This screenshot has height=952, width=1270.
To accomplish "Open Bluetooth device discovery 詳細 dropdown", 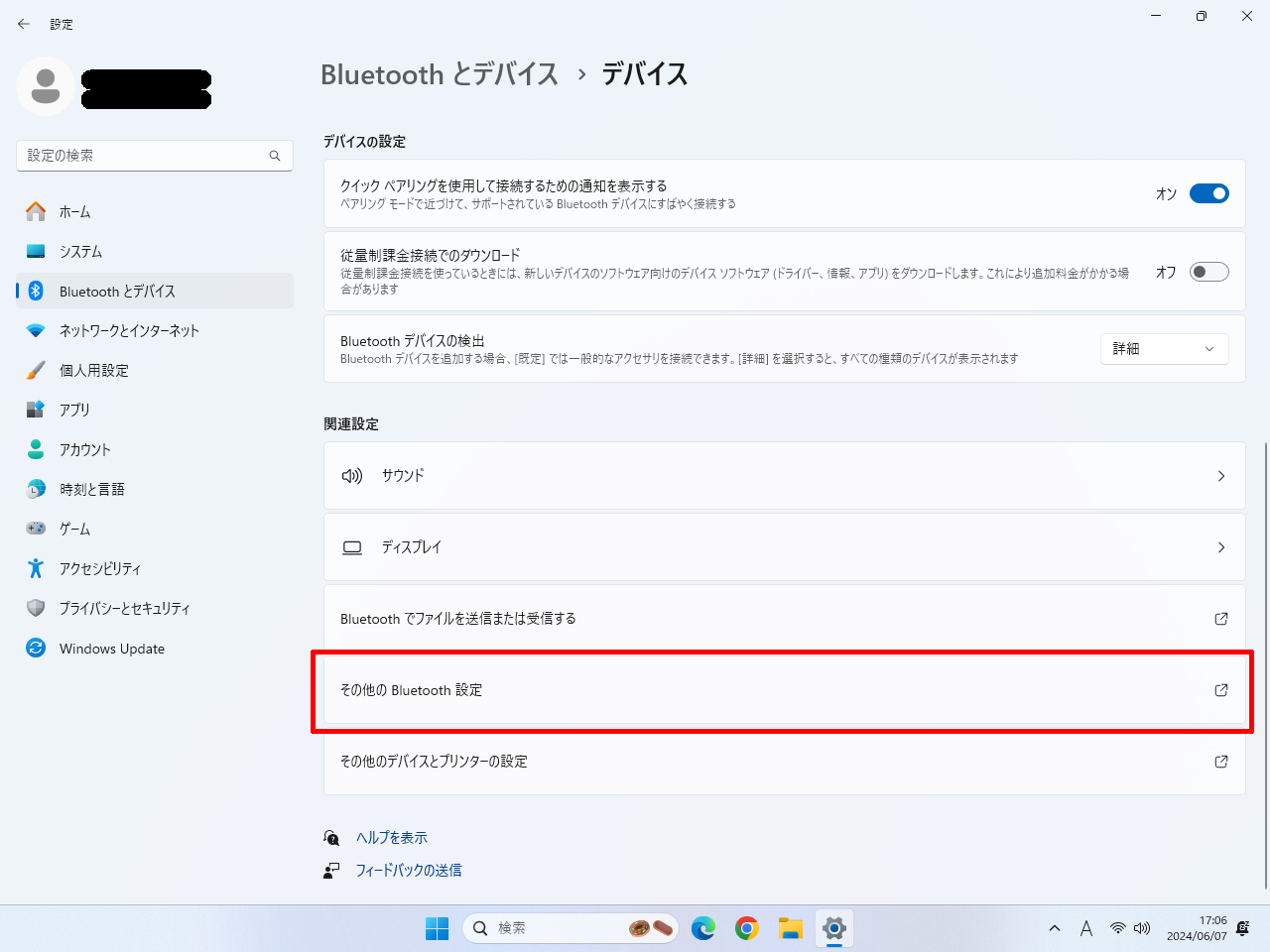I will 1165,349.
